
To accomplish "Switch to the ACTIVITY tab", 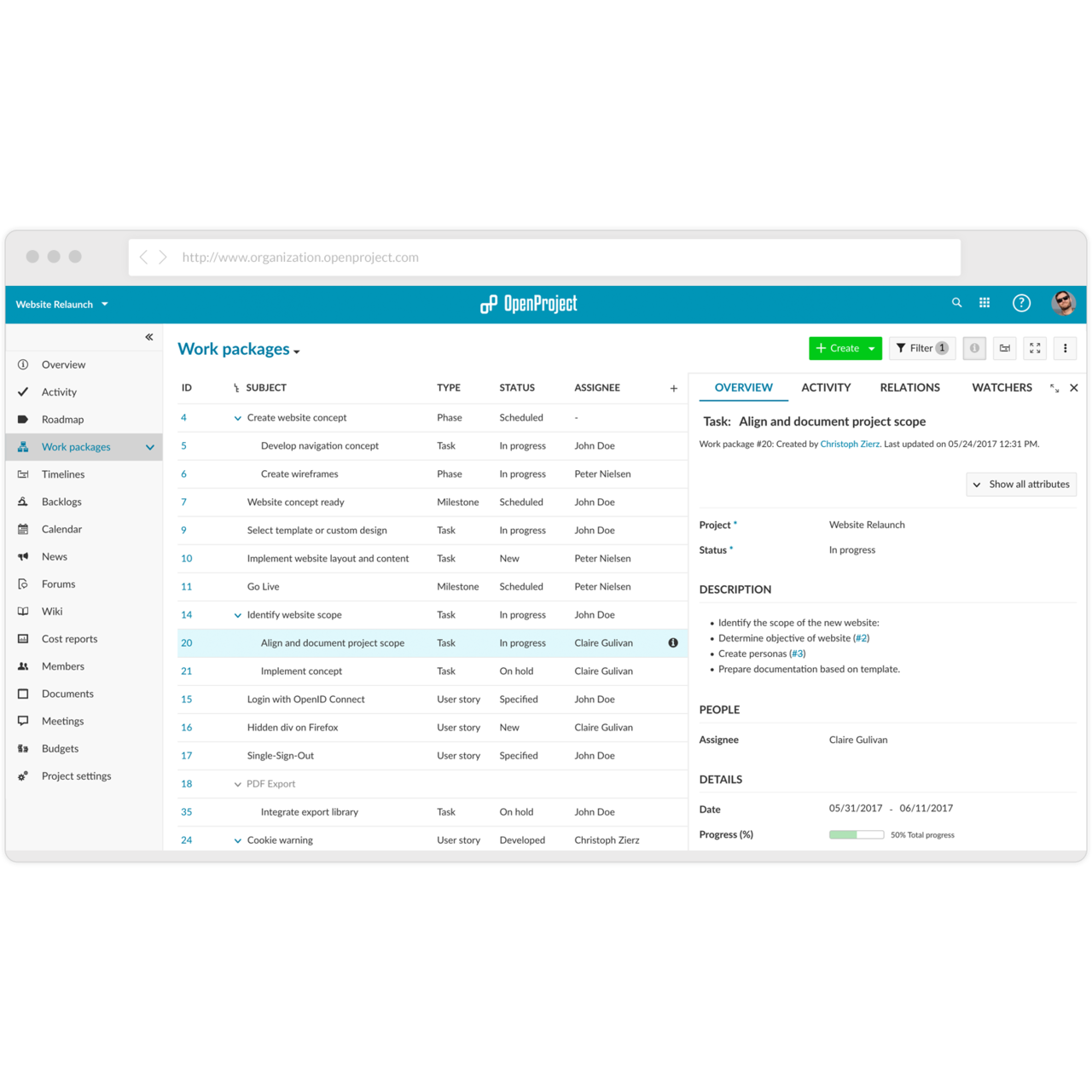I will pos(825,387).
